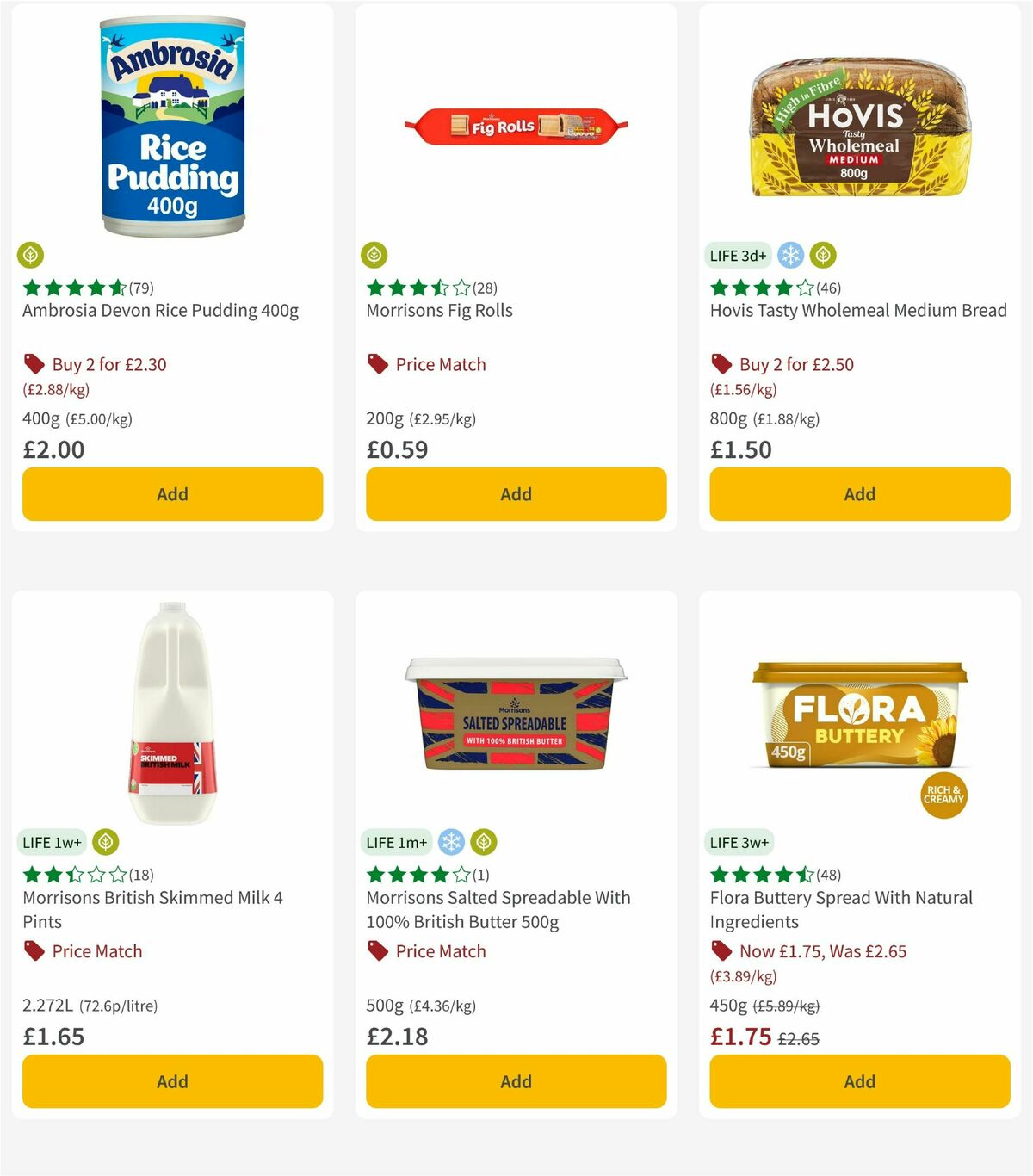Image resolution: width=1033 pixels, height=1176 pixels.
Task: Add Morrisons British Skimmed Milk to basket
Action: 172,1081
